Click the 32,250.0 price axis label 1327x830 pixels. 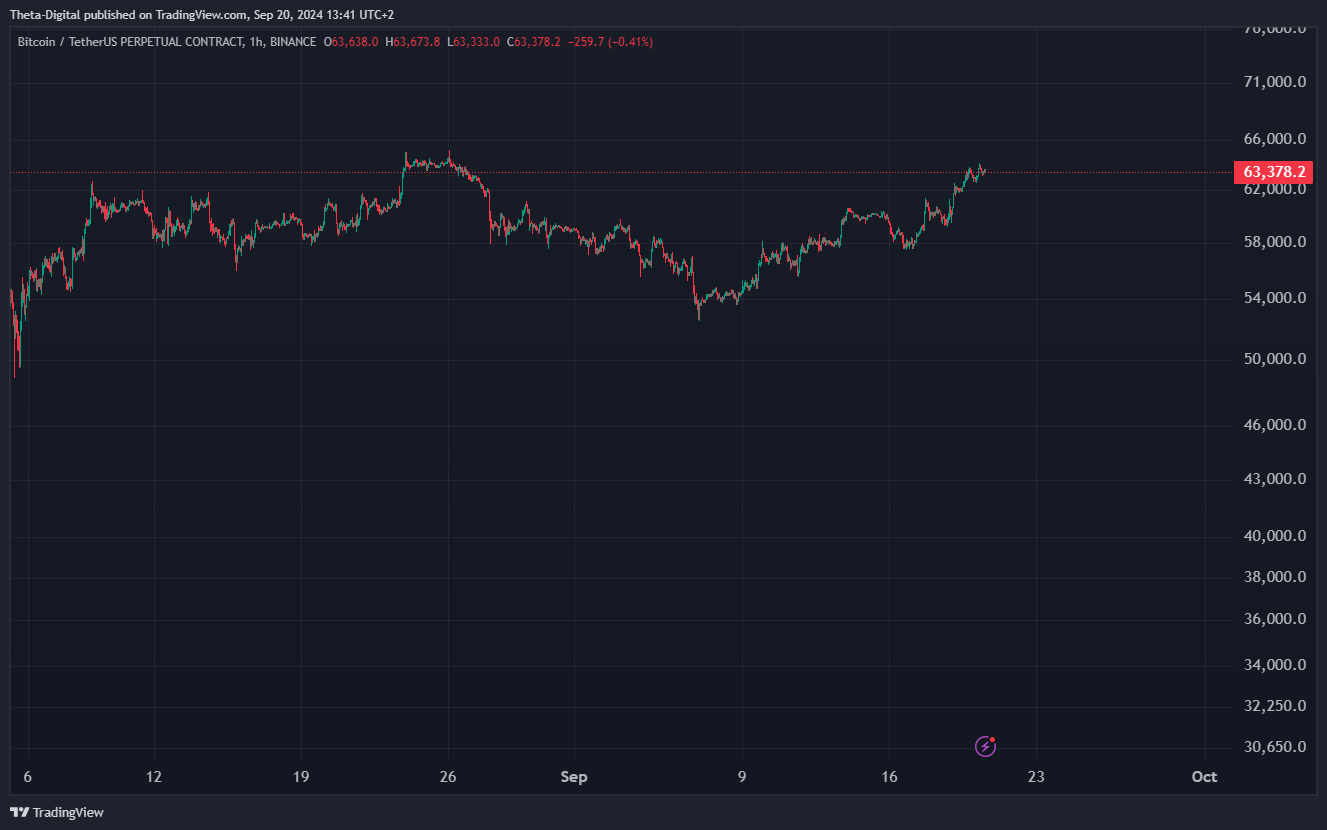[x=1274, y=705]
